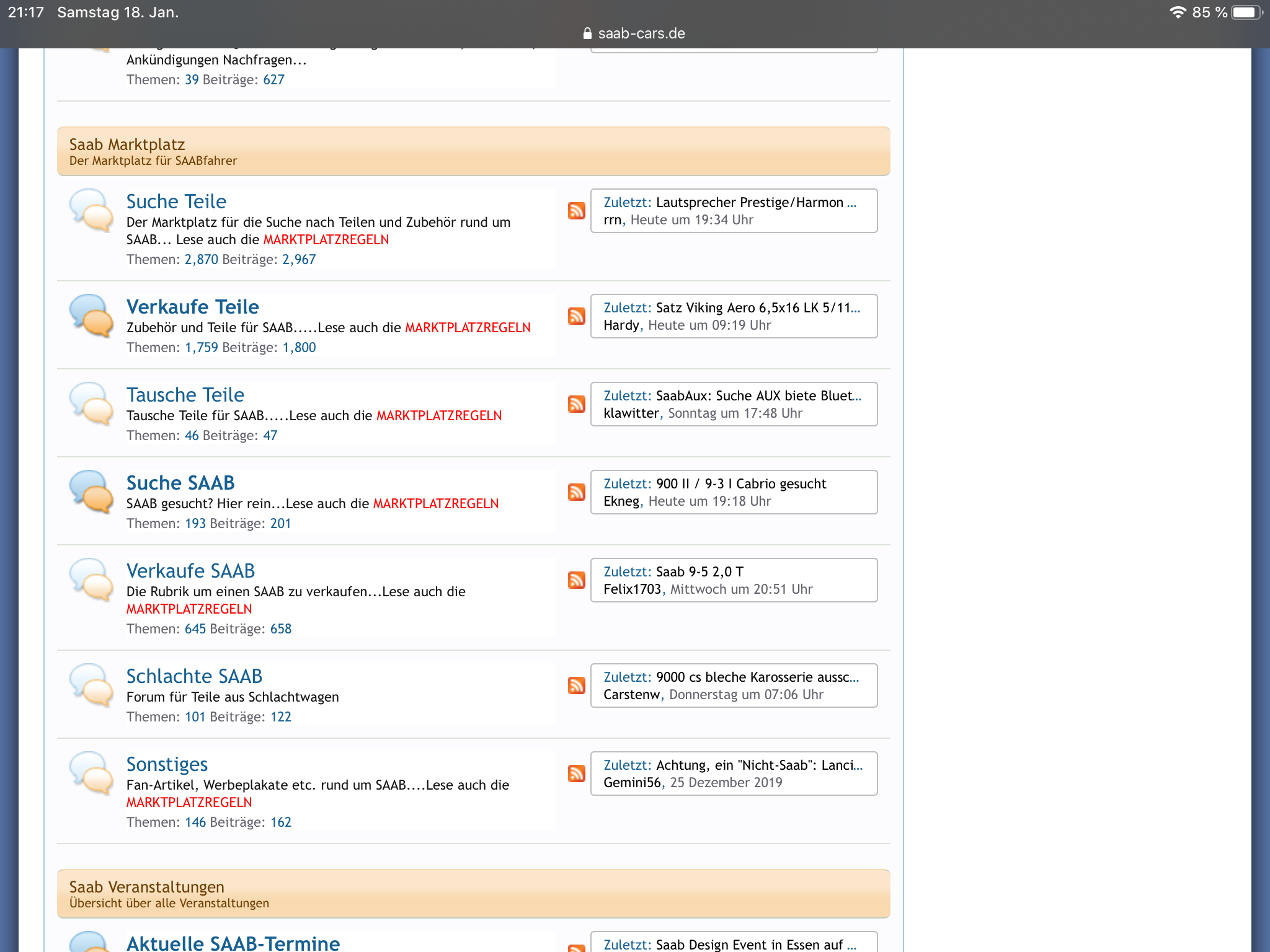Click 'Heute um 19:18 Uhr' timestamp
Viewport: 1270px width, 952px height.
click(x=709, y=501)
